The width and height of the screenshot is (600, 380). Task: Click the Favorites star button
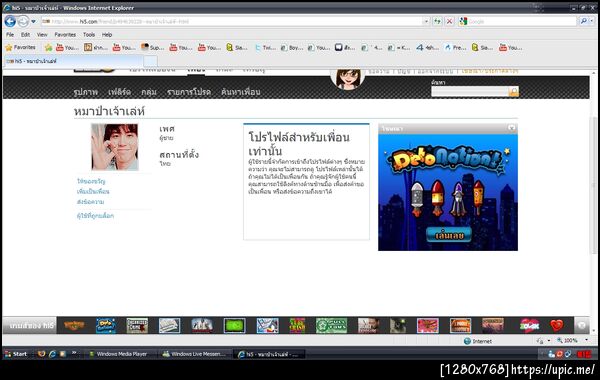[20, 47]
